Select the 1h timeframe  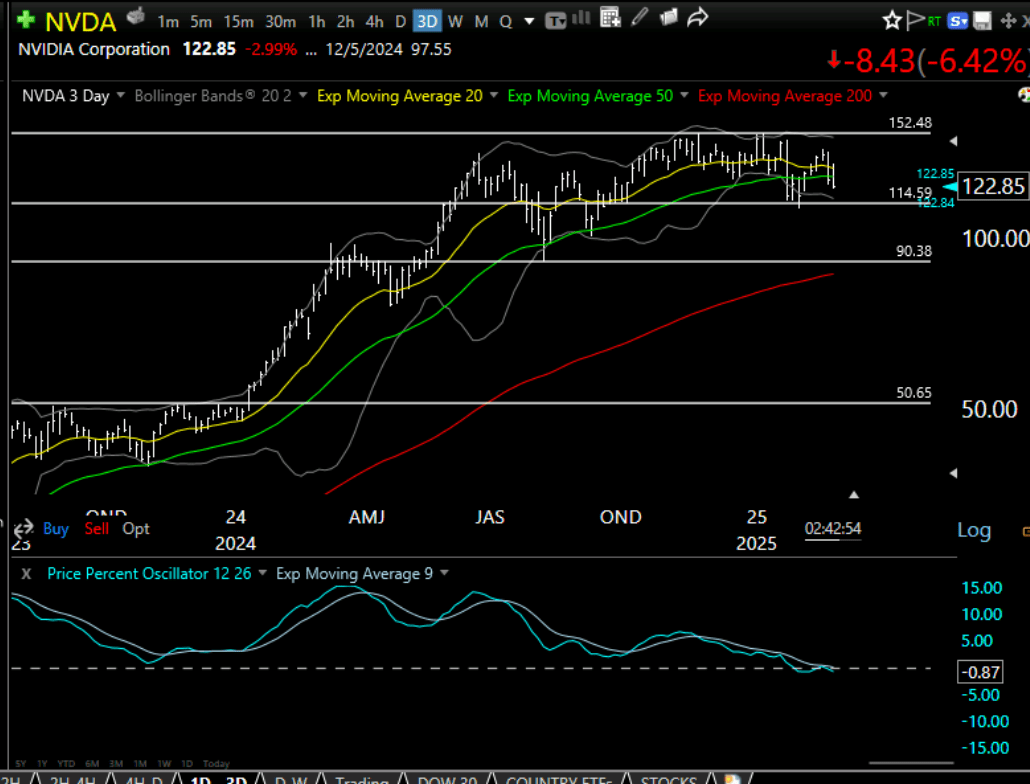click(x=317, y=19)
